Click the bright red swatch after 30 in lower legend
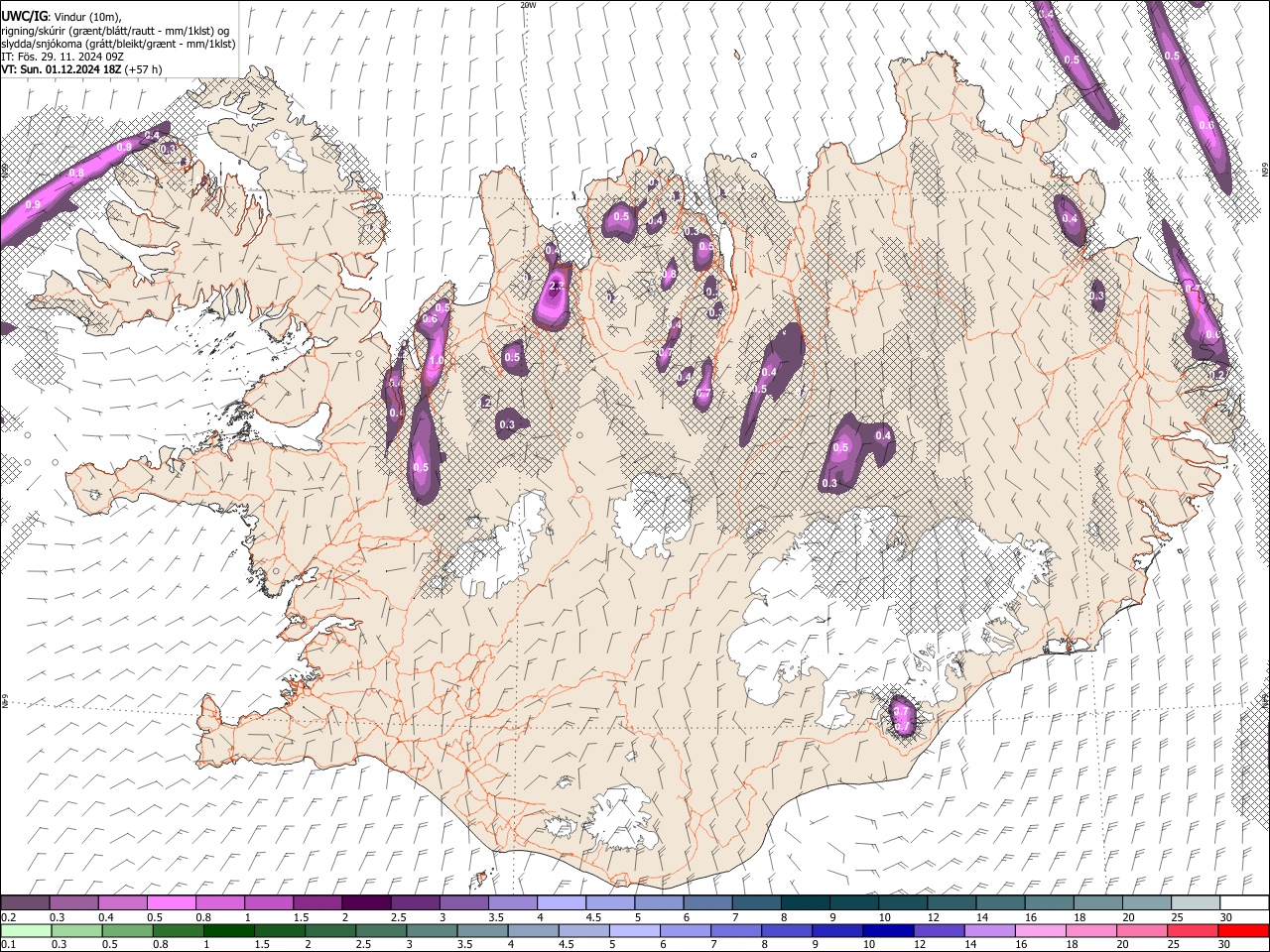 coord(1242,930)
